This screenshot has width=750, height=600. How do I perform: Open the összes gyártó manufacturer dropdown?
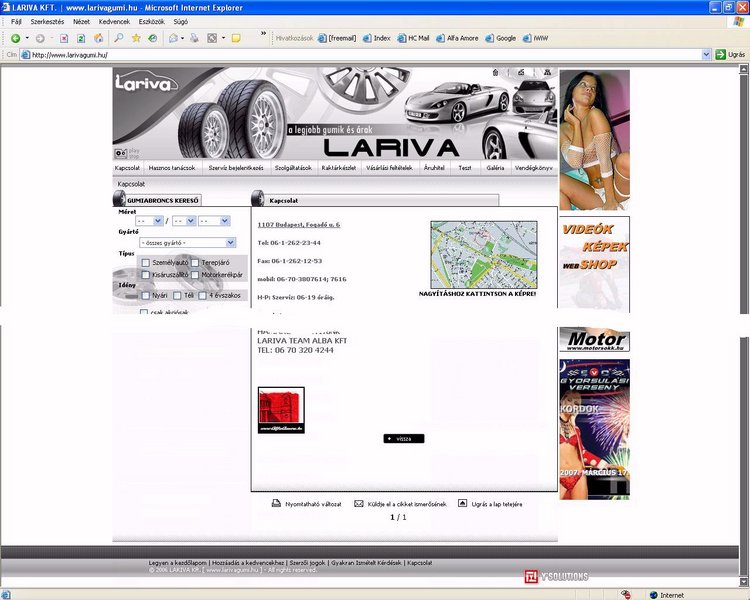(x=188, y=243)
